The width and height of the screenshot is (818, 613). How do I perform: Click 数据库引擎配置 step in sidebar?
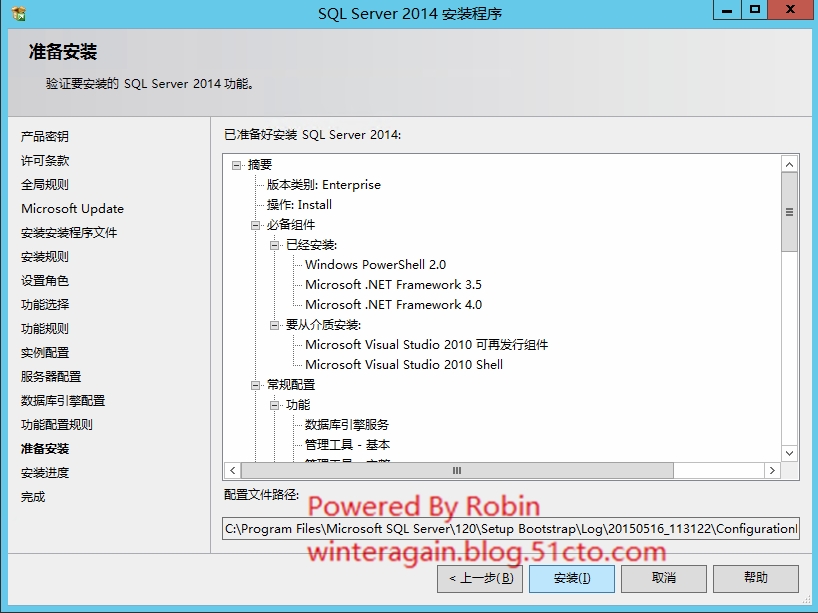coord(63,401)
